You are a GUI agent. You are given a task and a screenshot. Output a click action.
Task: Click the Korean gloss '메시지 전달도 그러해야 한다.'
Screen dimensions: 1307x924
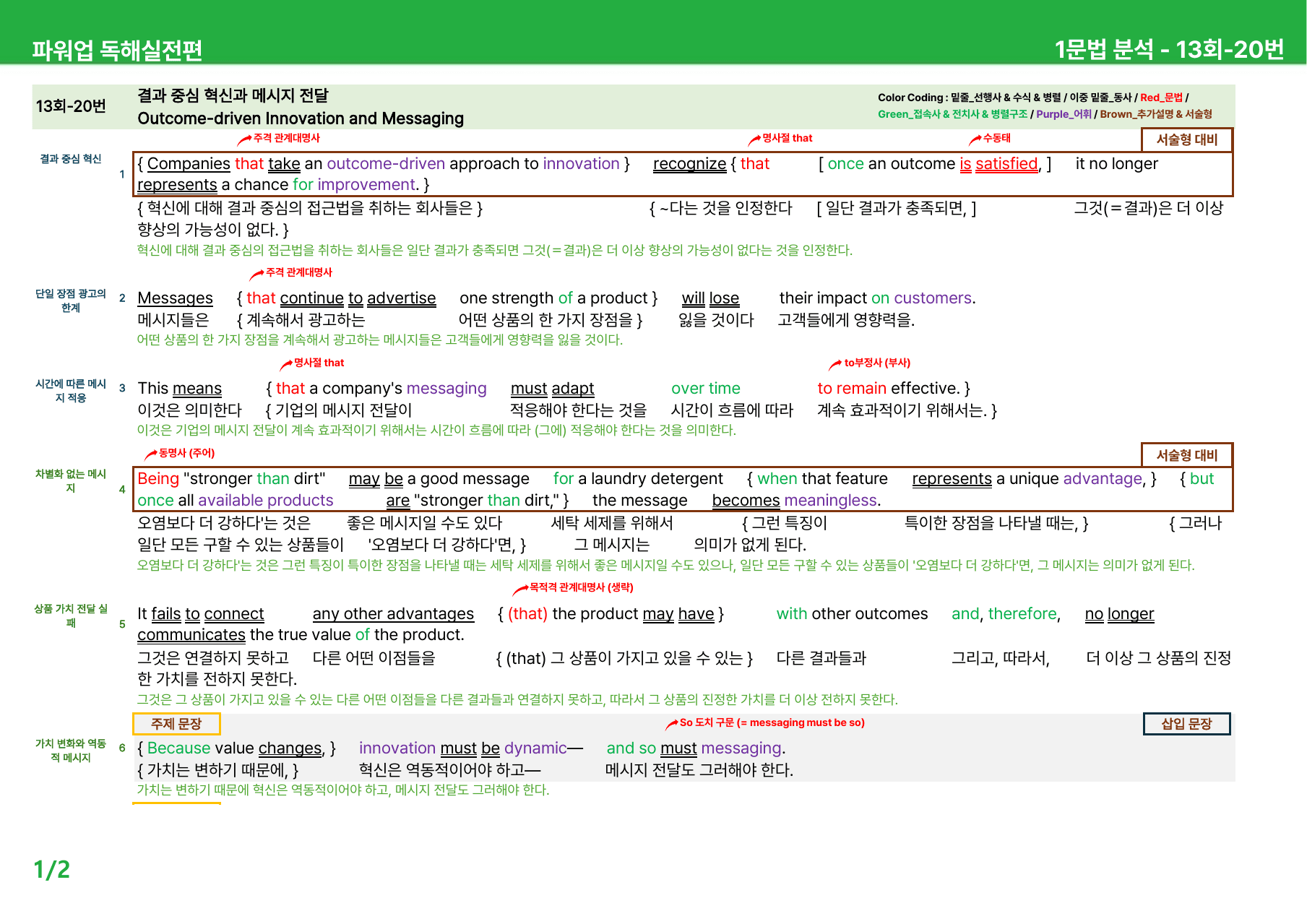tap(699, 770)
